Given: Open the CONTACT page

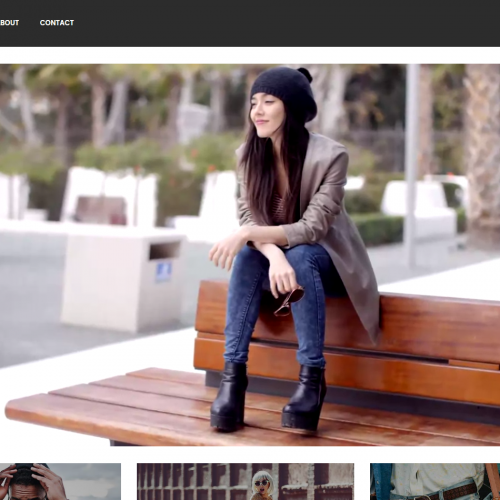Looking at the screenshot, I should 57,23.
